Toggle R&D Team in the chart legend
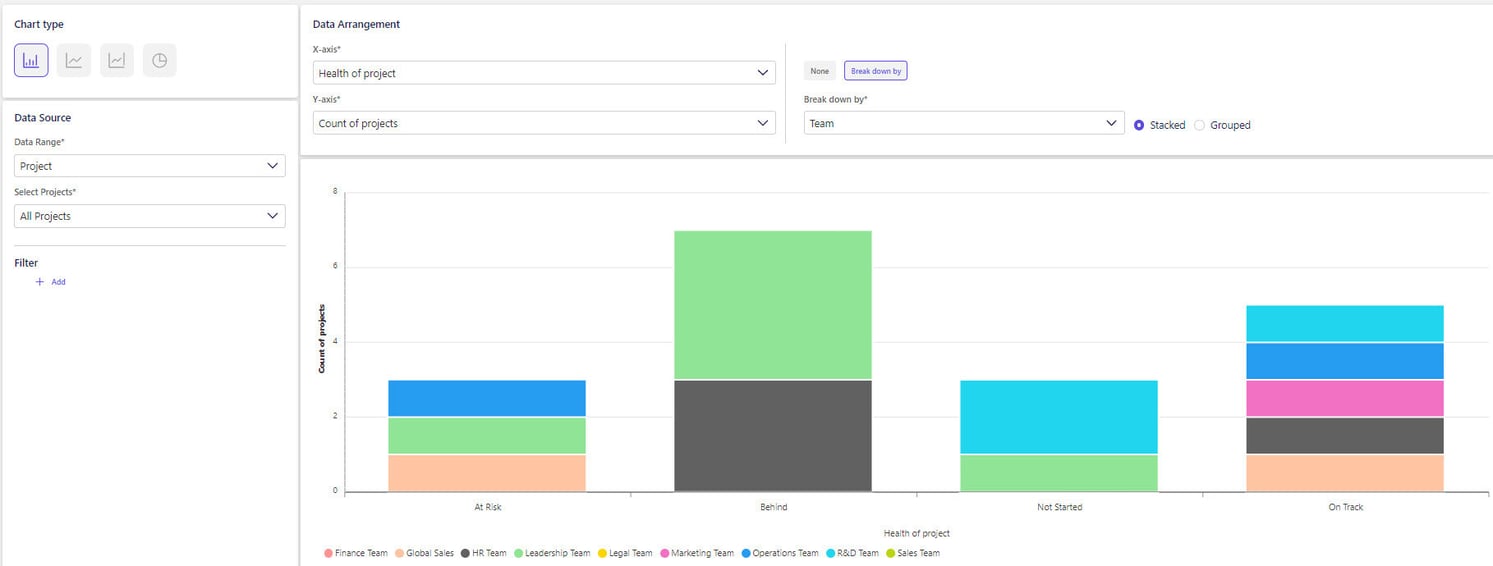Image resolution: width=1493 pixels, height=566 pixels. (x=852, y=553)
